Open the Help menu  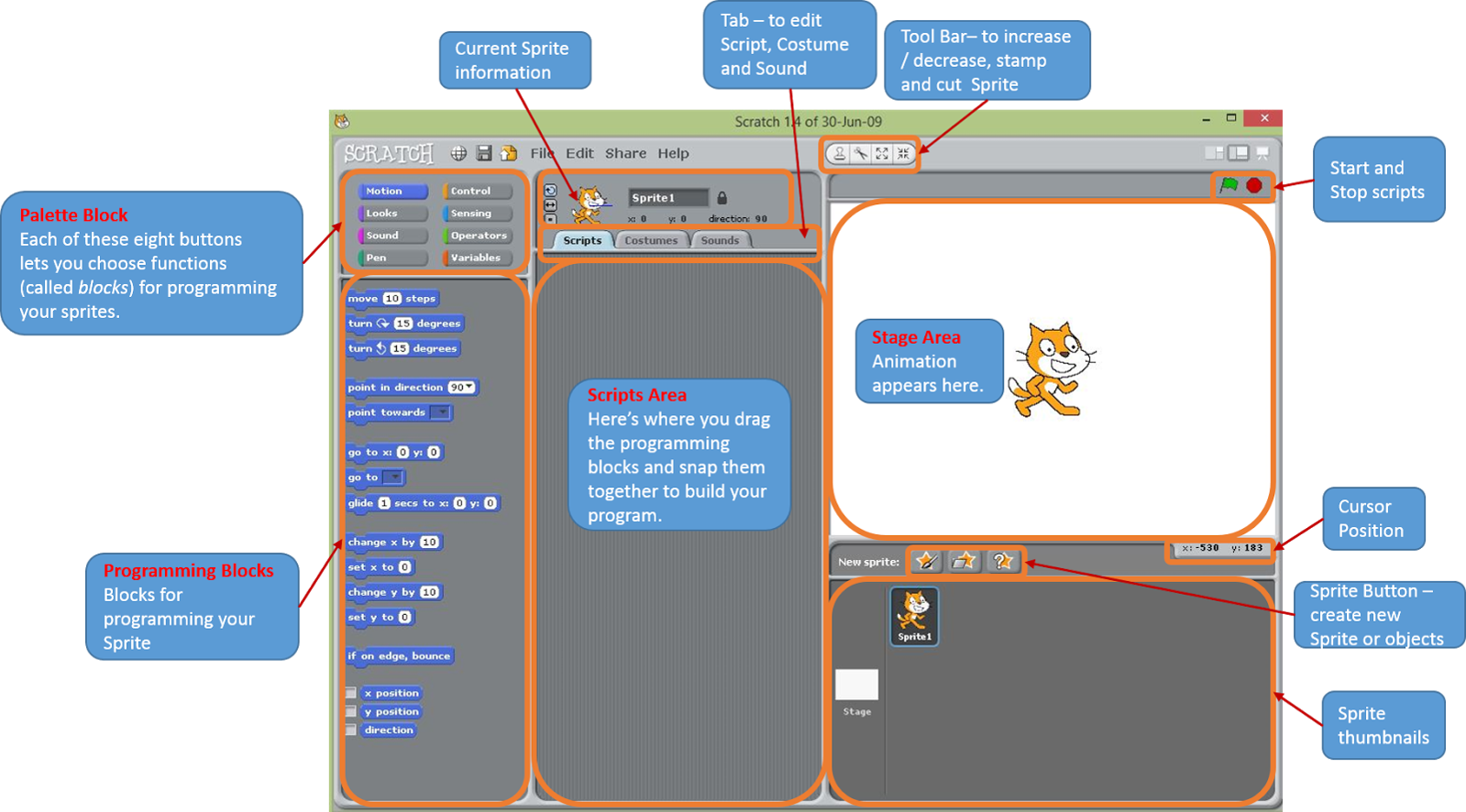673,153
